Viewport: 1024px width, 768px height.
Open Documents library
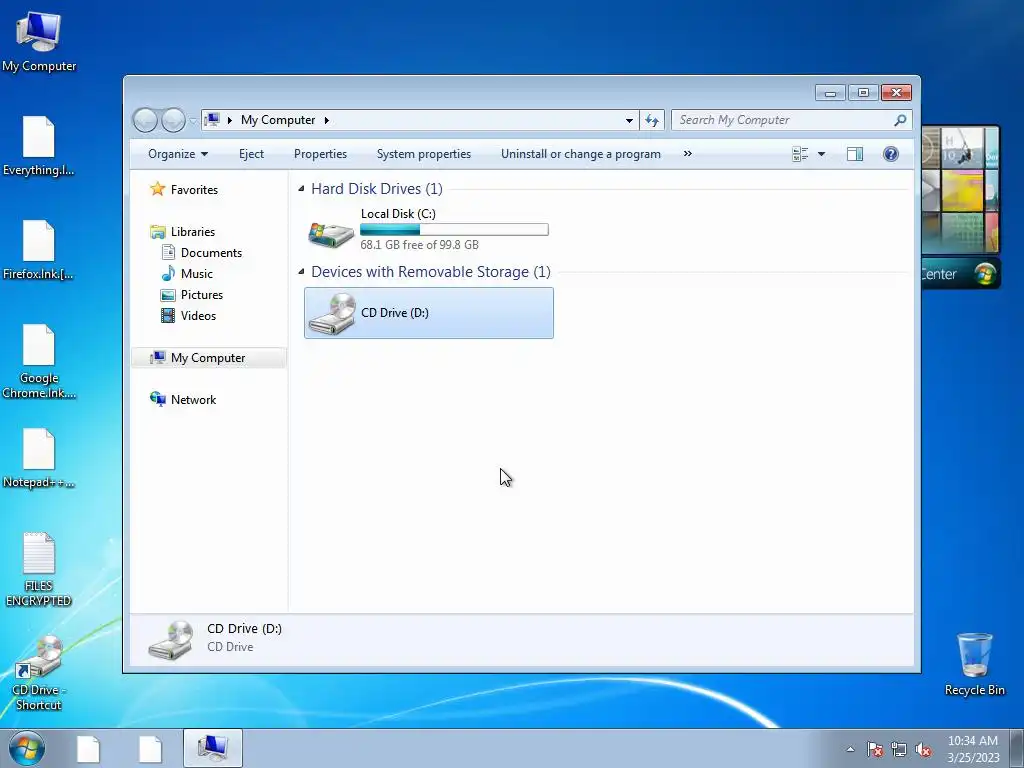[202, 253]
